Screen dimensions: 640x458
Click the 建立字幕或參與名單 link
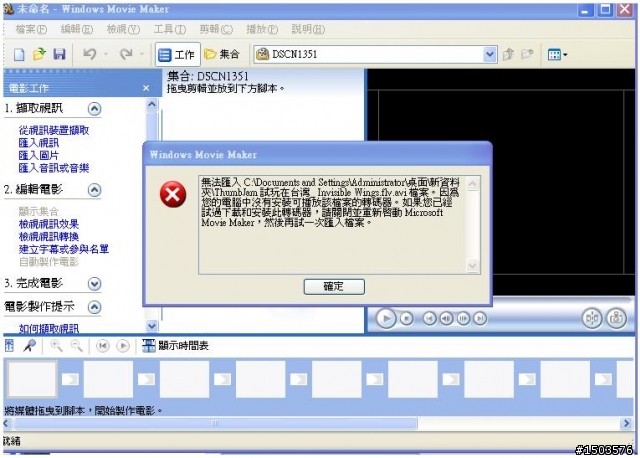(64, 249)
